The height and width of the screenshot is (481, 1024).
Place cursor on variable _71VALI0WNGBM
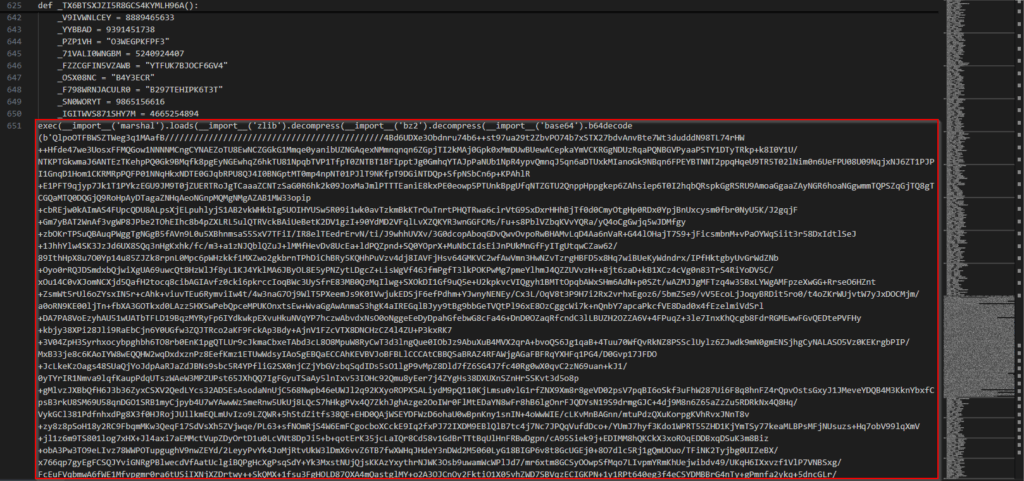91,55
